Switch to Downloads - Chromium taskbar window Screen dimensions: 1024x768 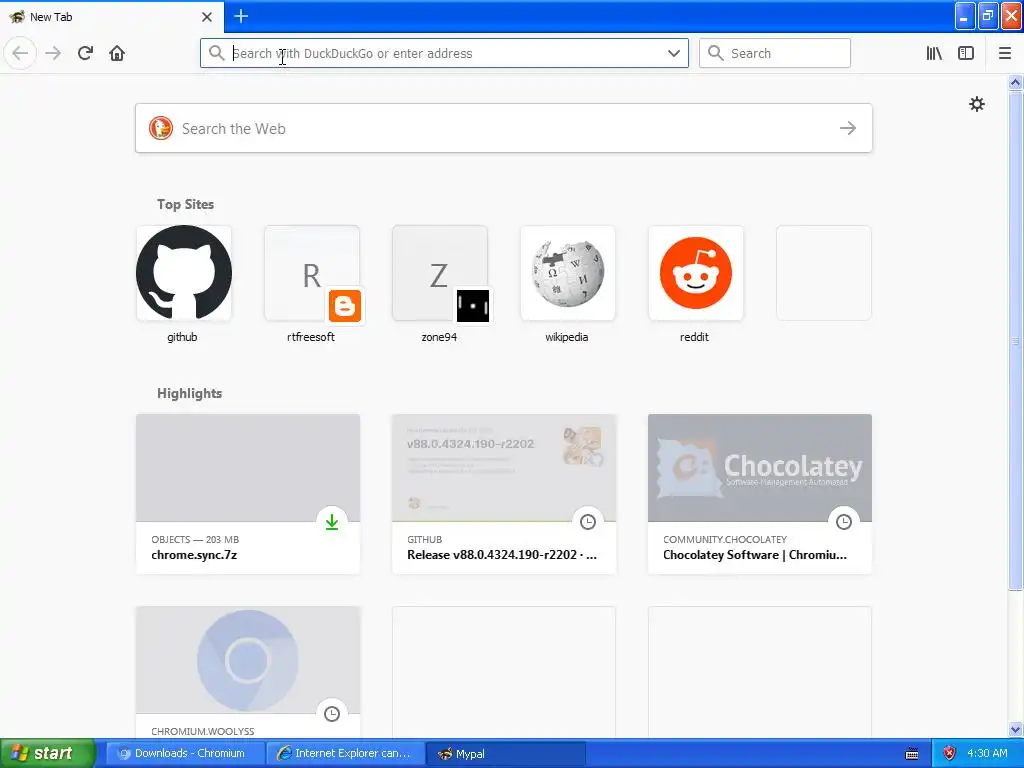pyautogui.click(x=185, y=753)
